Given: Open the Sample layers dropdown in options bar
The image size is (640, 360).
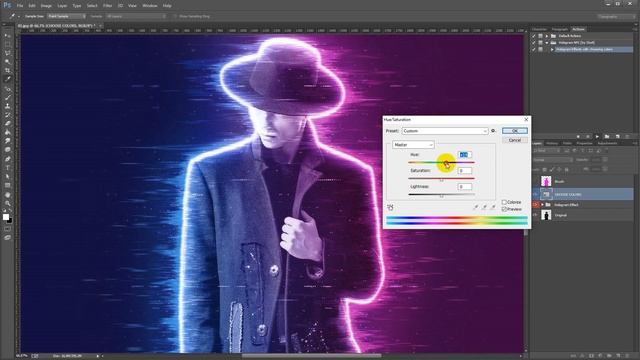Looking at the screenshot, I should coord(136,16).
